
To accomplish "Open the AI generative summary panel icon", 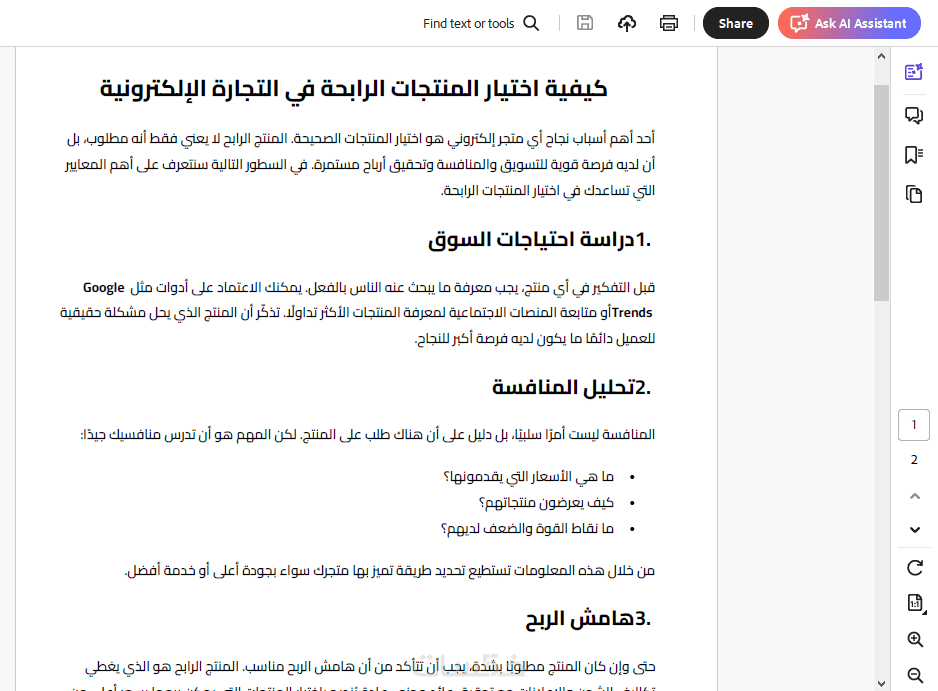I will click(x=913, y=72).
